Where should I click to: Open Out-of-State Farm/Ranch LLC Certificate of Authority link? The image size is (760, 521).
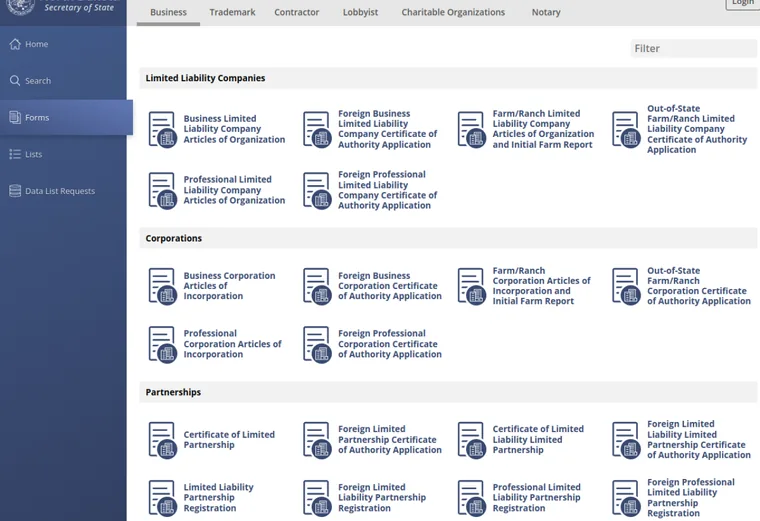[x=697, y=129]
